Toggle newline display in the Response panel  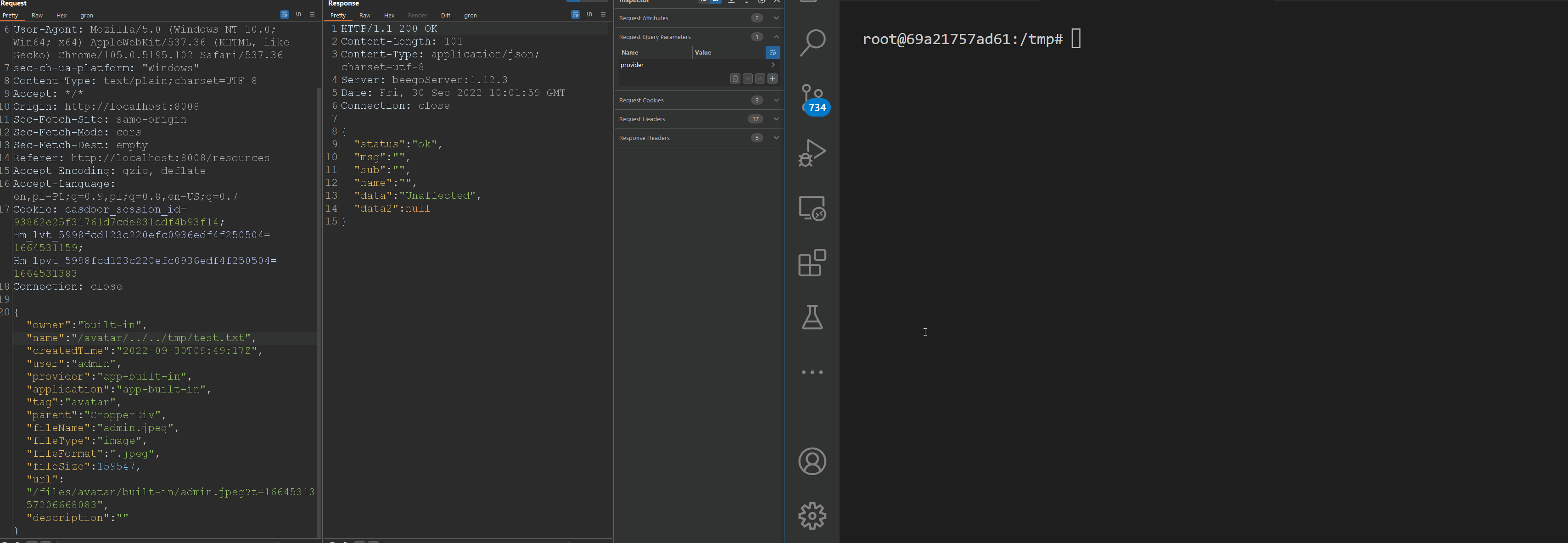click(x=589, y=14)
